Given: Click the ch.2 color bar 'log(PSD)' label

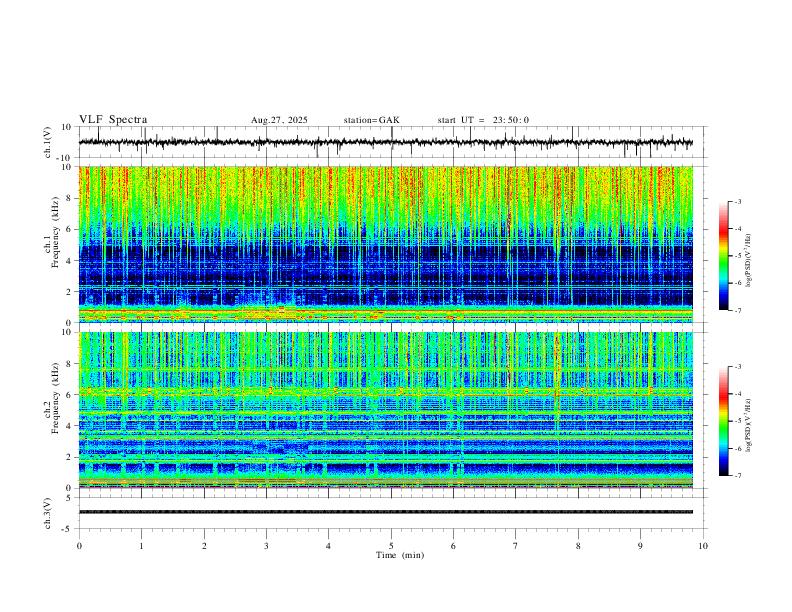Looking at the screenshot, I should pyautogui.click(x=749, y=426).
